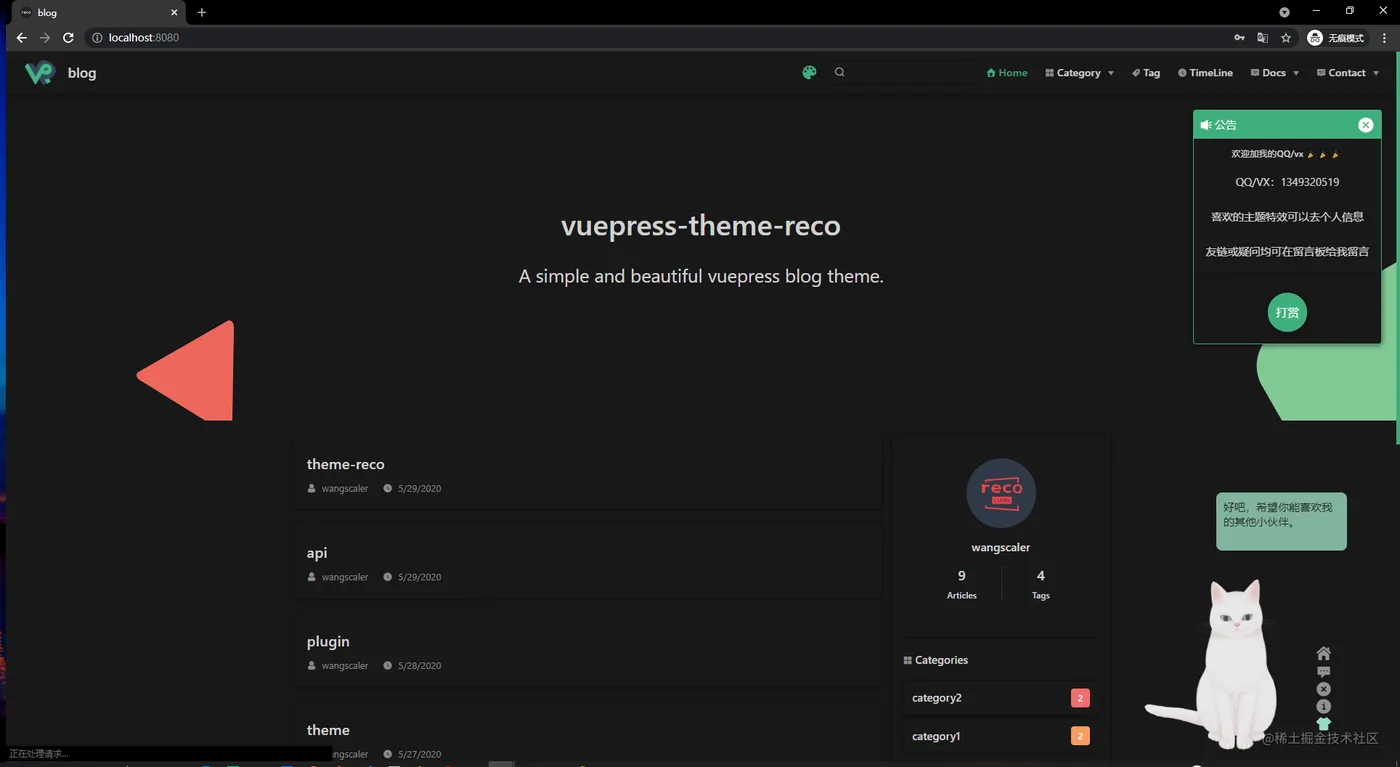Expand the Contact nav dropdown

coord(1348,73)
